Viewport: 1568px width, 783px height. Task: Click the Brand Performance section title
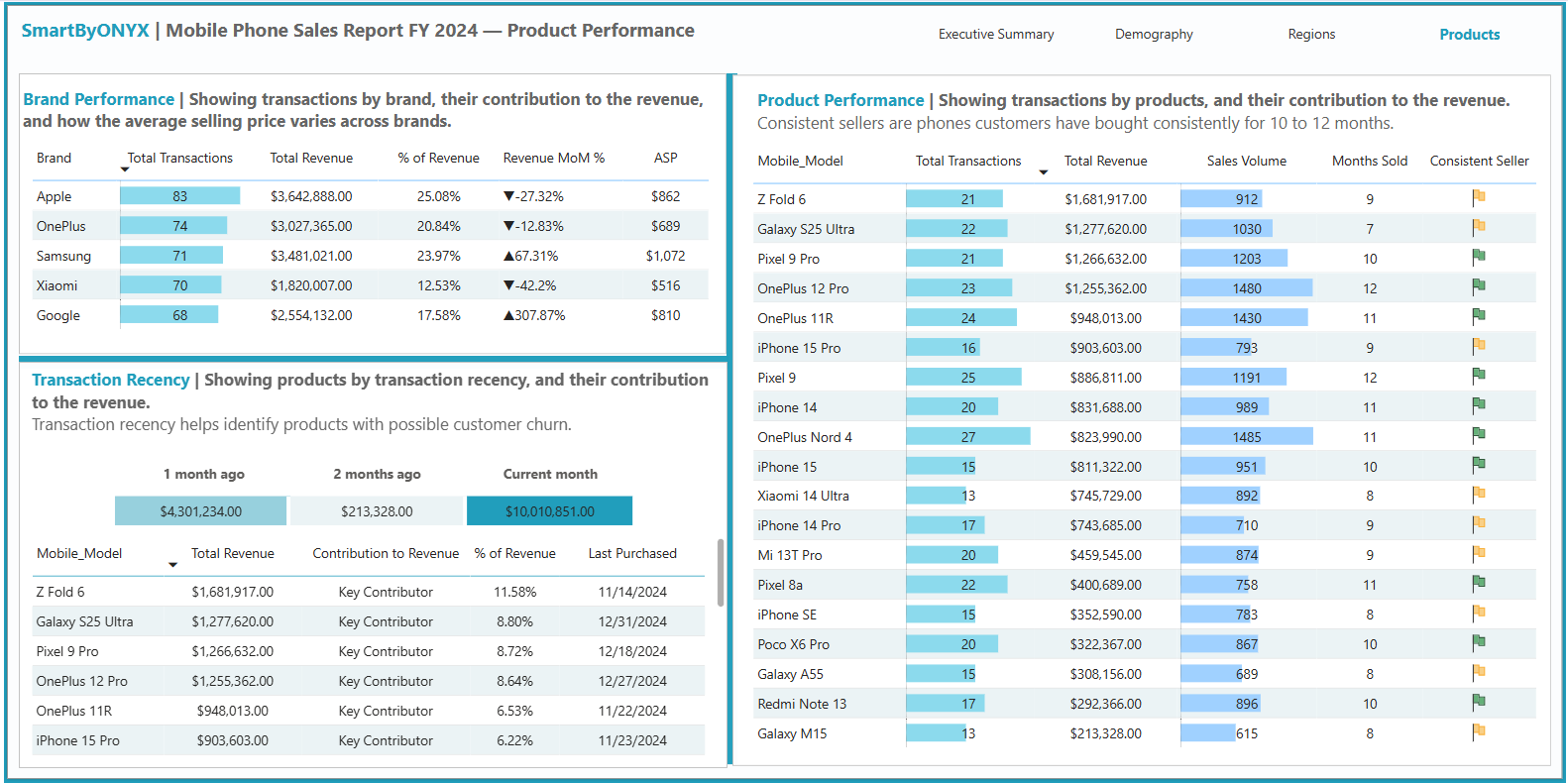tap(98, 99)
